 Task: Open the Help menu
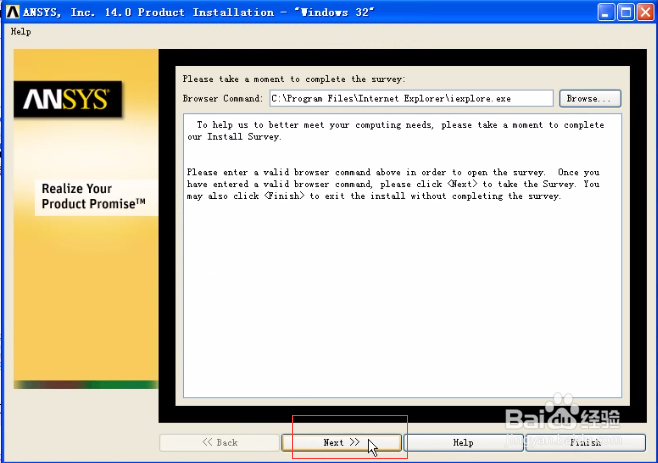(21, 32)
